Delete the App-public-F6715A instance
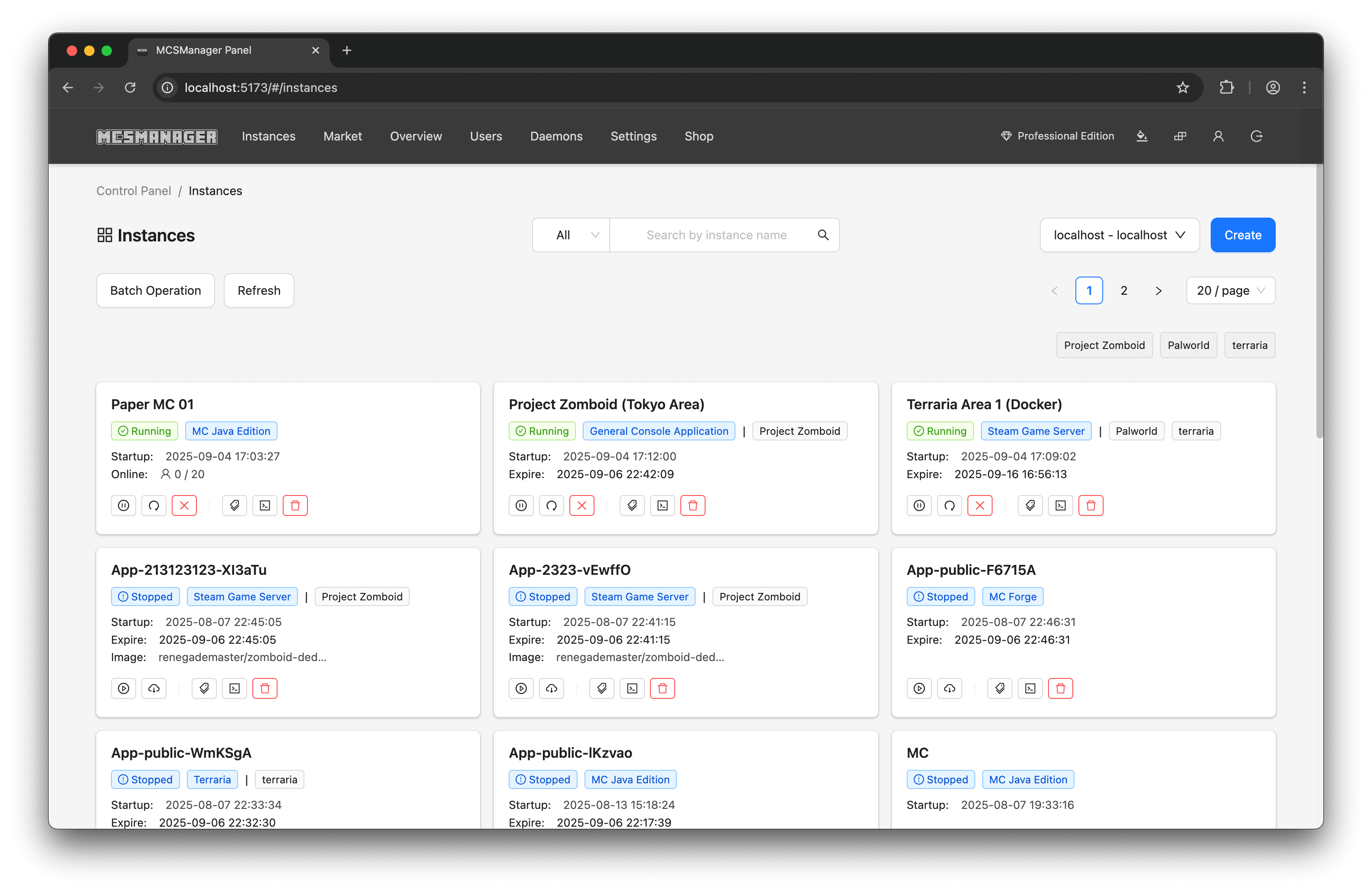This screenshot has width=1372, height=893. coord(1060,688)
